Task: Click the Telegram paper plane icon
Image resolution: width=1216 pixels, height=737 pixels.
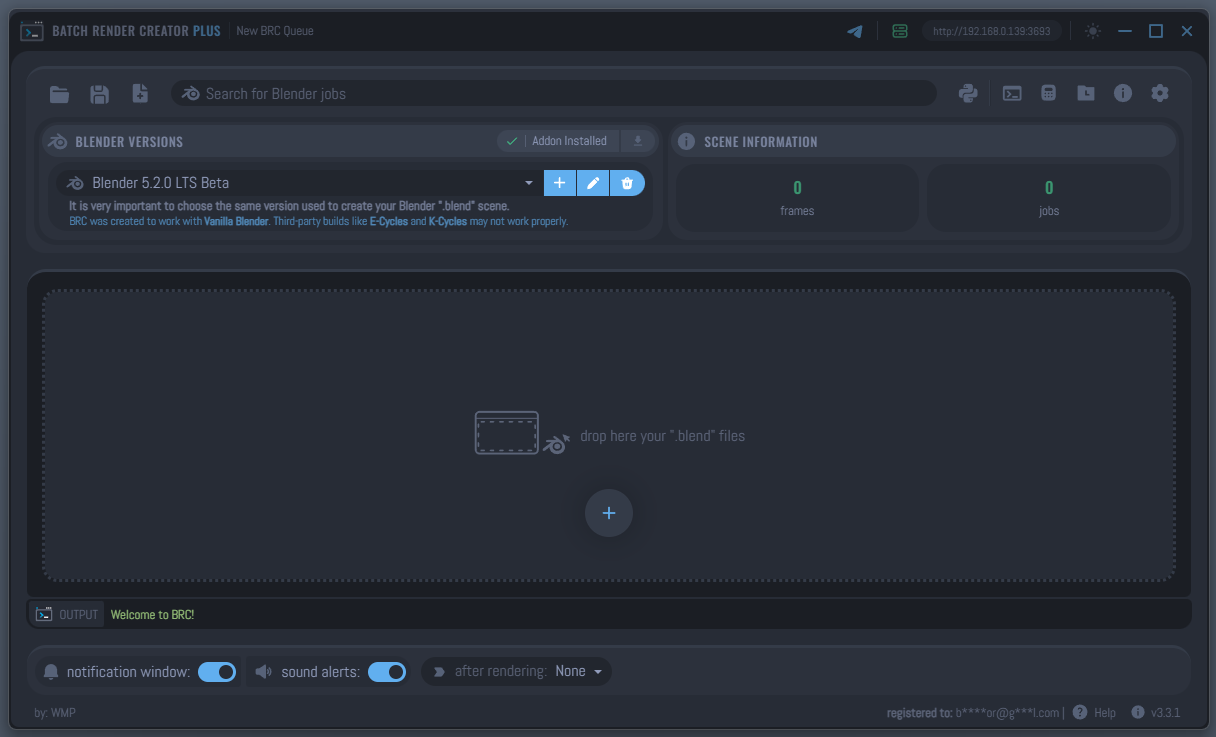Action: (x=855, y=31)
